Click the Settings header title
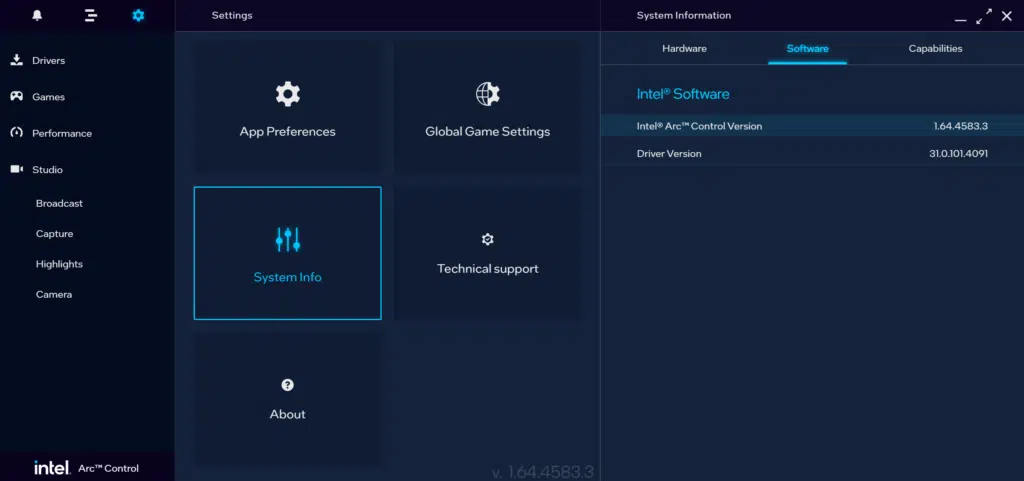 (232, 15)
